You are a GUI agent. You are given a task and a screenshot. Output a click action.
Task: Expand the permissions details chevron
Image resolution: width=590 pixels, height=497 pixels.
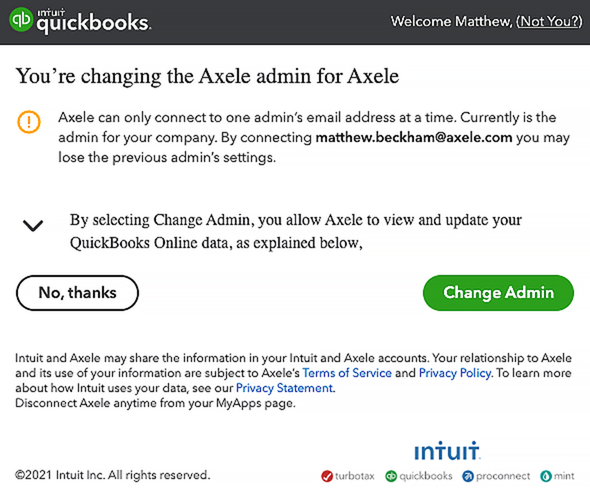pyautogui.click(x=33, y=225)
